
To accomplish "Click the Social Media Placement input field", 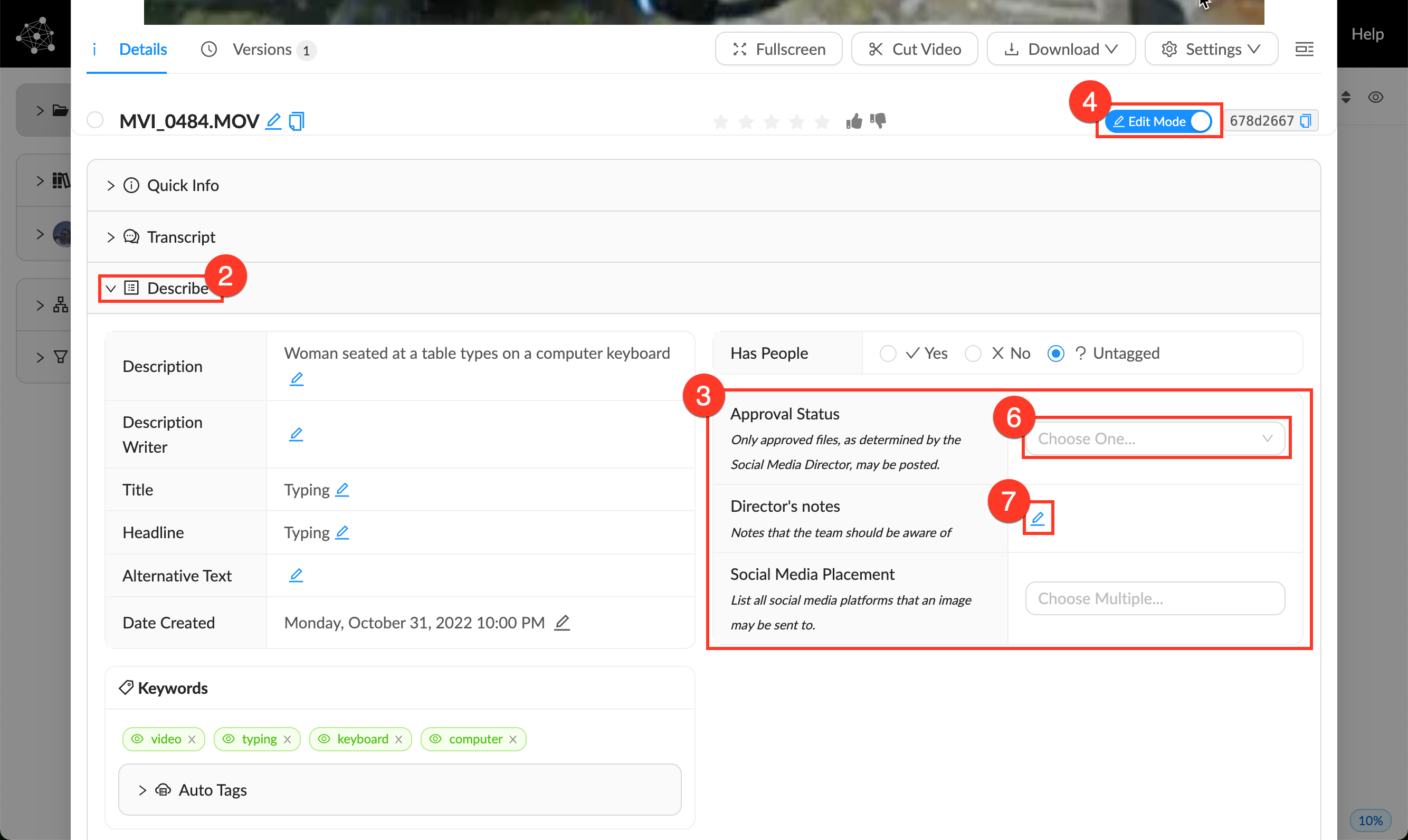I will tap(1154, 598).
